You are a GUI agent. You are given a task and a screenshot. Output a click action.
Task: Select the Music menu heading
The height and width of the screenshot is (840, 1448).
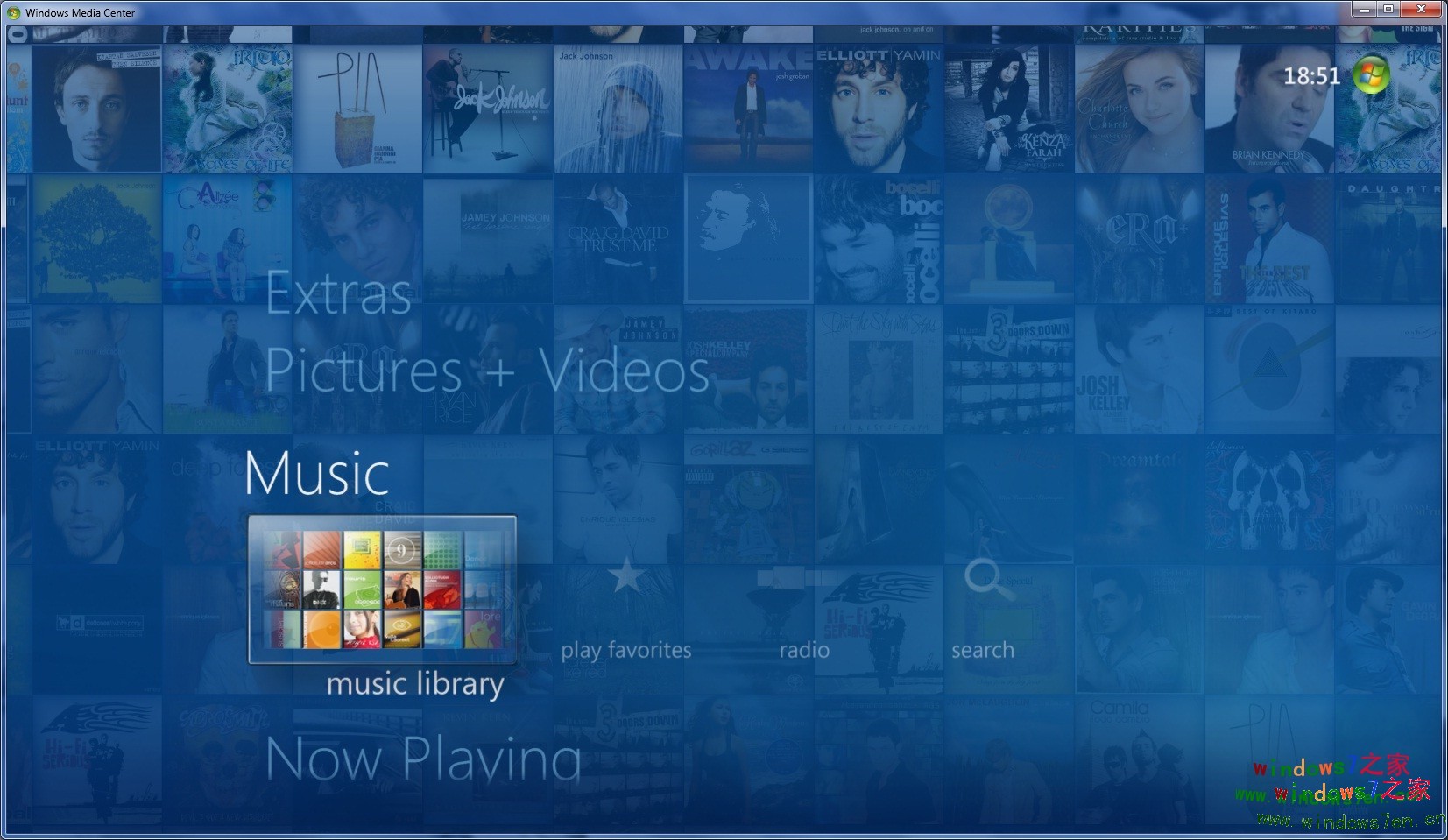[317, 474]
